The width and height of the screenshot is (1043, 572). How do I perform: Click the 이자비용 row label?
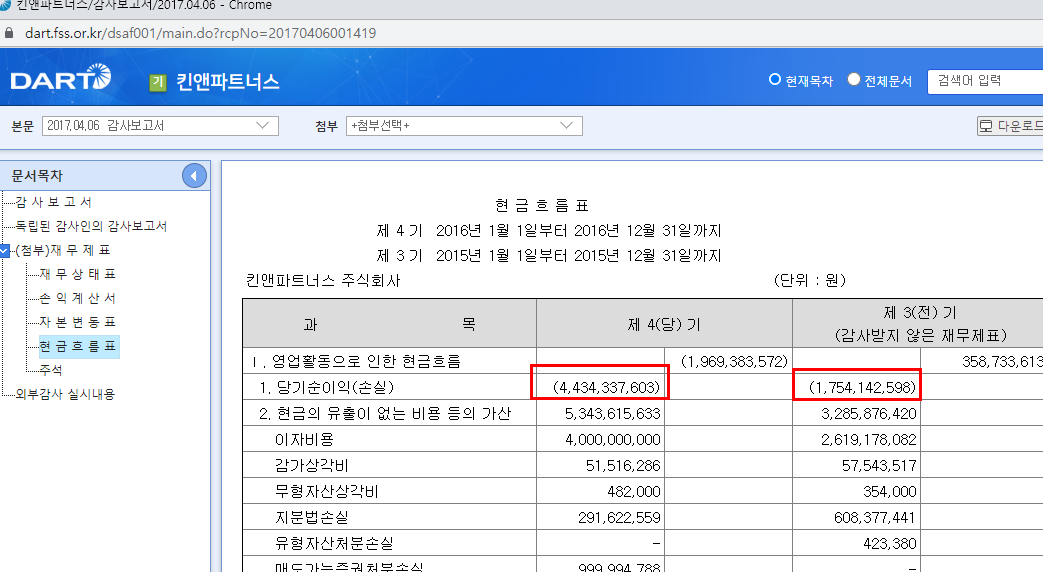click(304, 440)
